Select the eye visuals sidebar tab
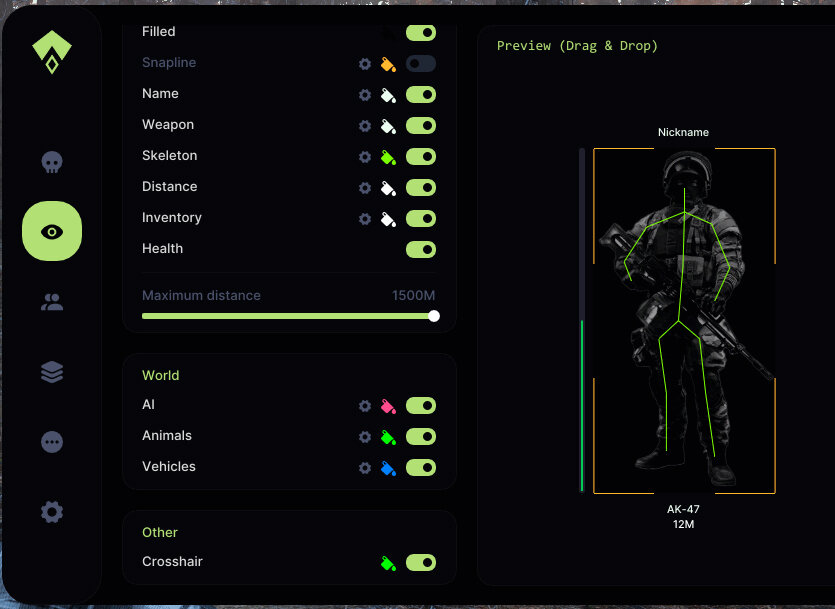The image size is (835, 609). [52, 231]
